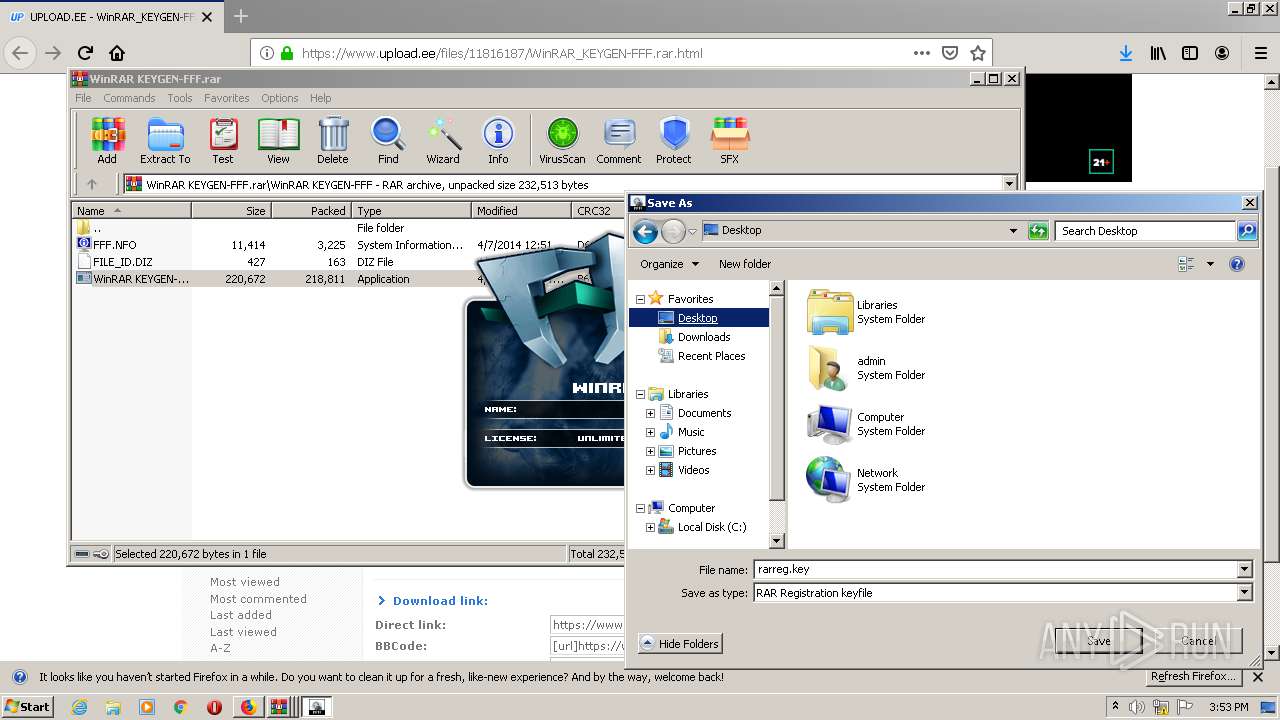Click the Pocket save icon

(x=950, y=53)
